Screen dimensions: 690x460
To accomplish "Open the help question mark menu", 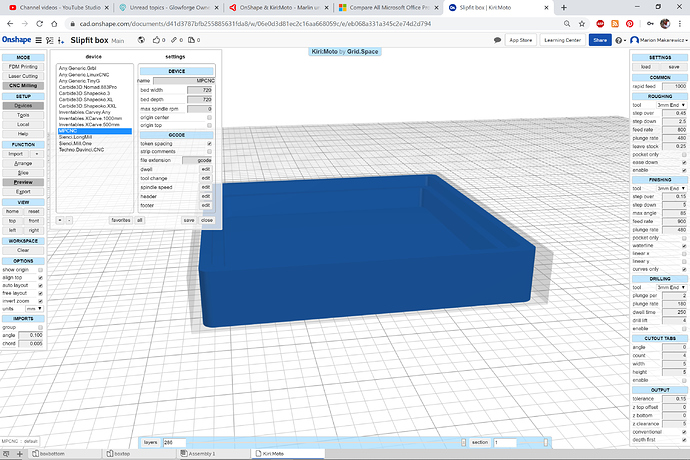I will click(x=619, y=40).
